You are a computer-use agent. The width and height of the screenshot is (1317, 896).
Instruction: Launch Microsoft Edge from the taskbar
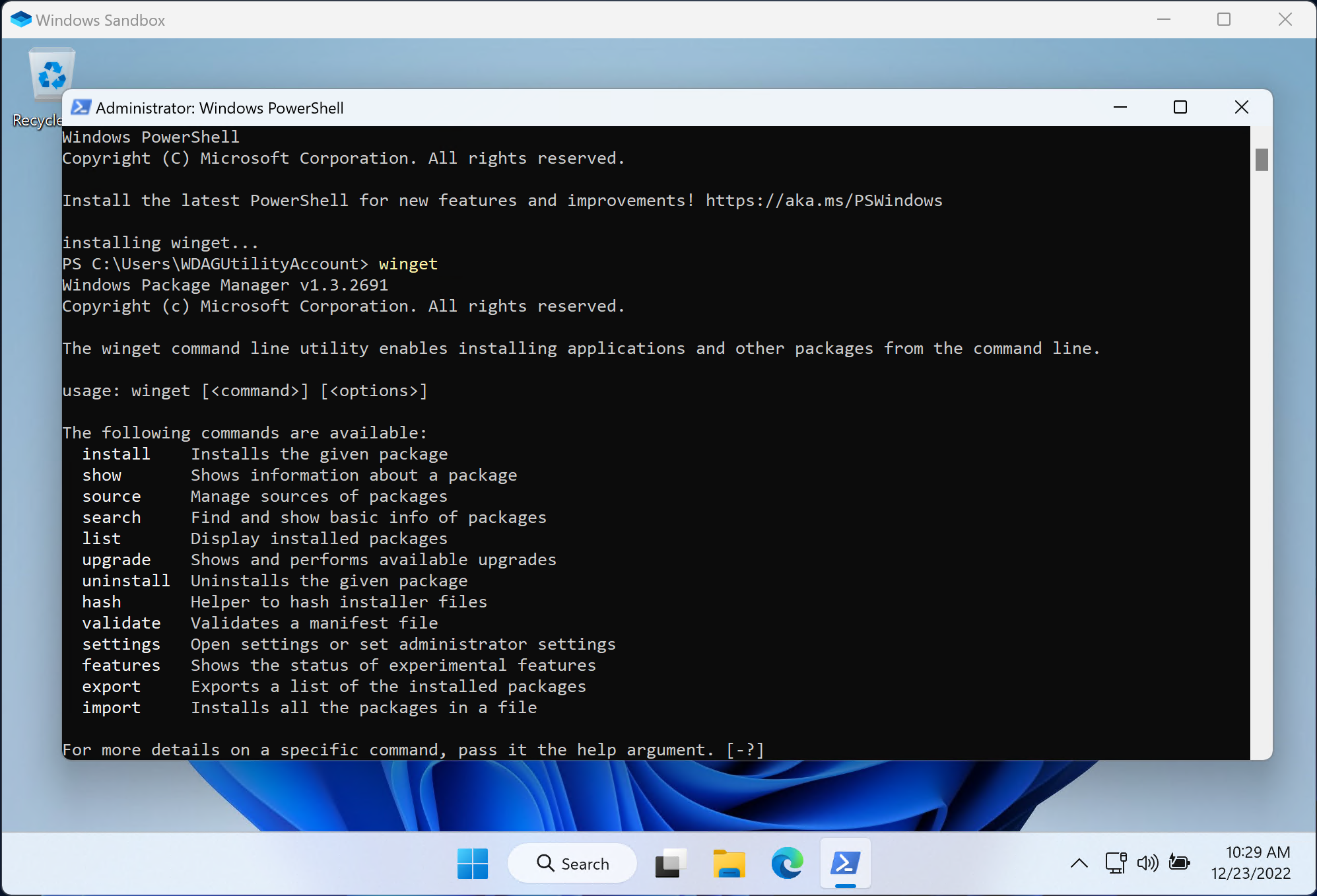click(x=787, y=864)
